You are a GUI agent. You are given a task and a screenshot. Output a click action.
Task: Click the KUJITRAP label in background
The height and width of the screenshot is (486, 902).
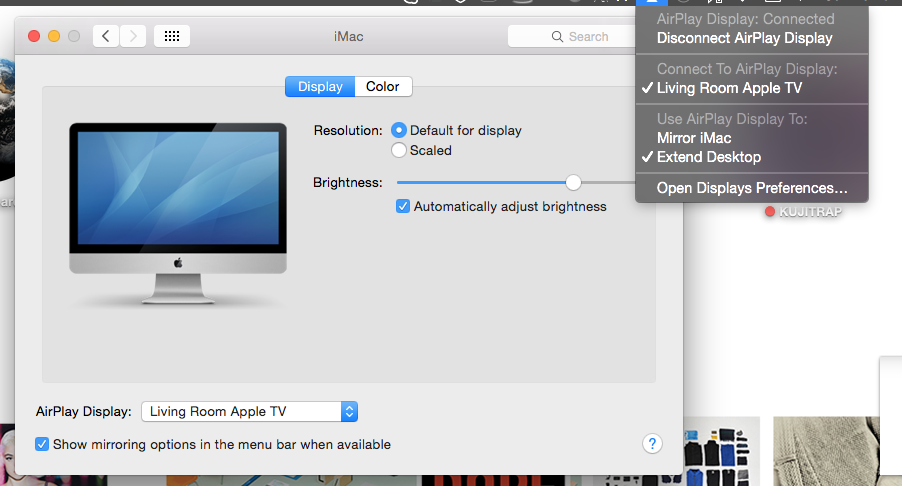pos(810,212)
